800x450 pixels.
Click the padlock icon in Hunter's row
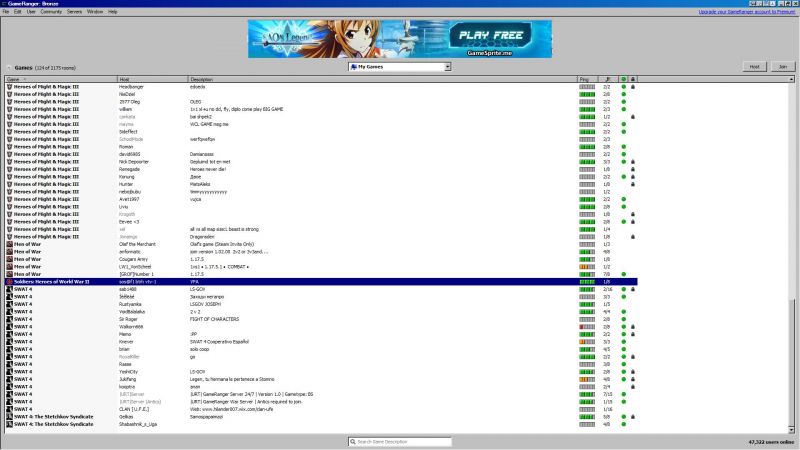pyautogui.click(x=633, y=184)
